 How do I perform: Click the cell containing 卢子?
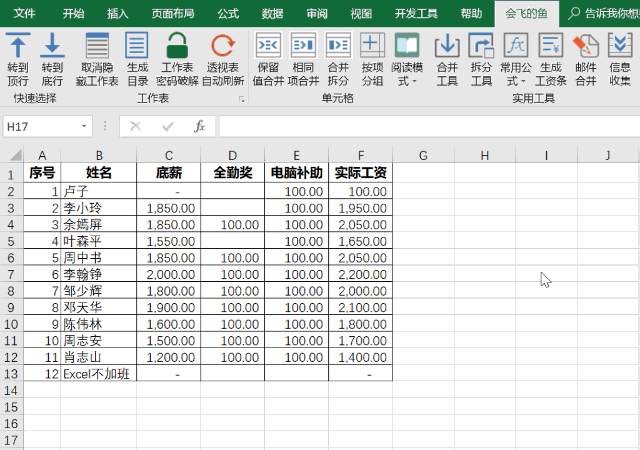99,191
